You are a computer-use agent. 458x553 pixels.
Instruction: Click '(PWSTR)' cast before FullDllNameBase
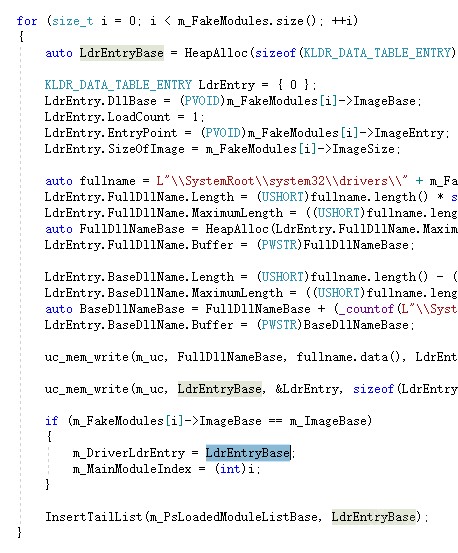(x=279, y=245)
